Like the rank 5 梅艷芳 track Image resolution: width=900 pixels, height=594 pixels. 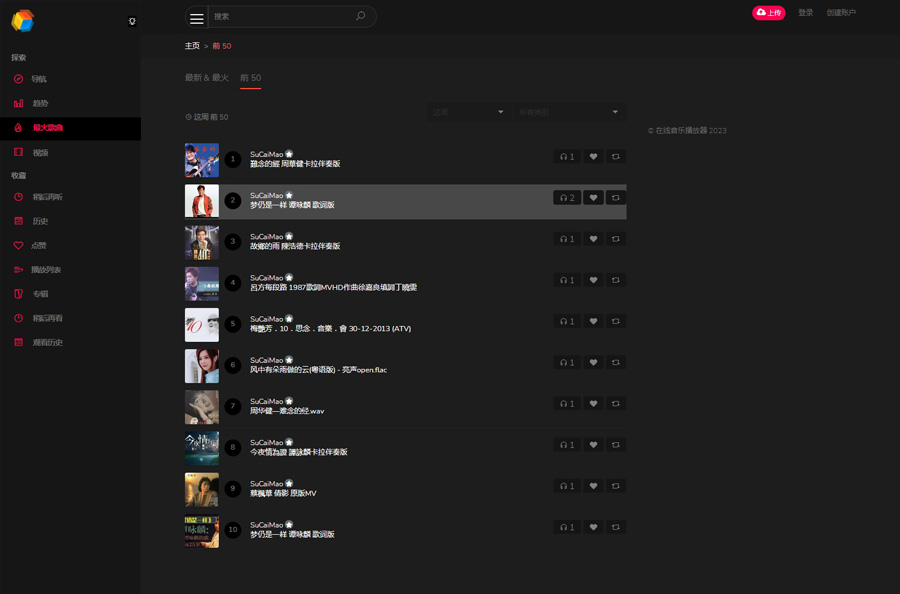point(593,321)
